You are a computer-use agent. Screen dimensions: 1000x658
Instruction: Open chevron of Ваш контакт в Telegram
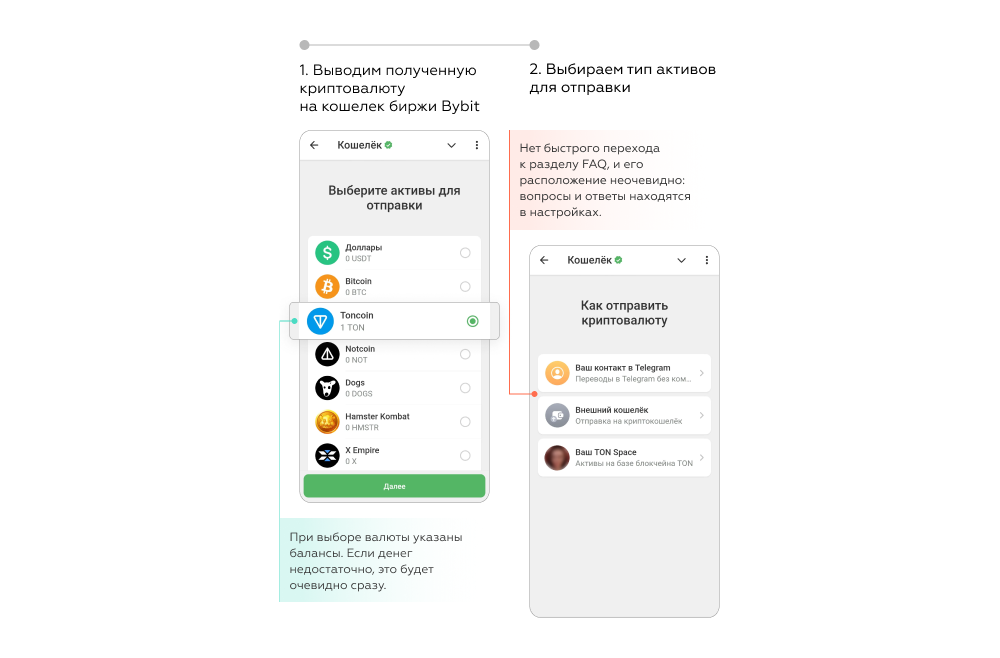[x=702, y=373]
